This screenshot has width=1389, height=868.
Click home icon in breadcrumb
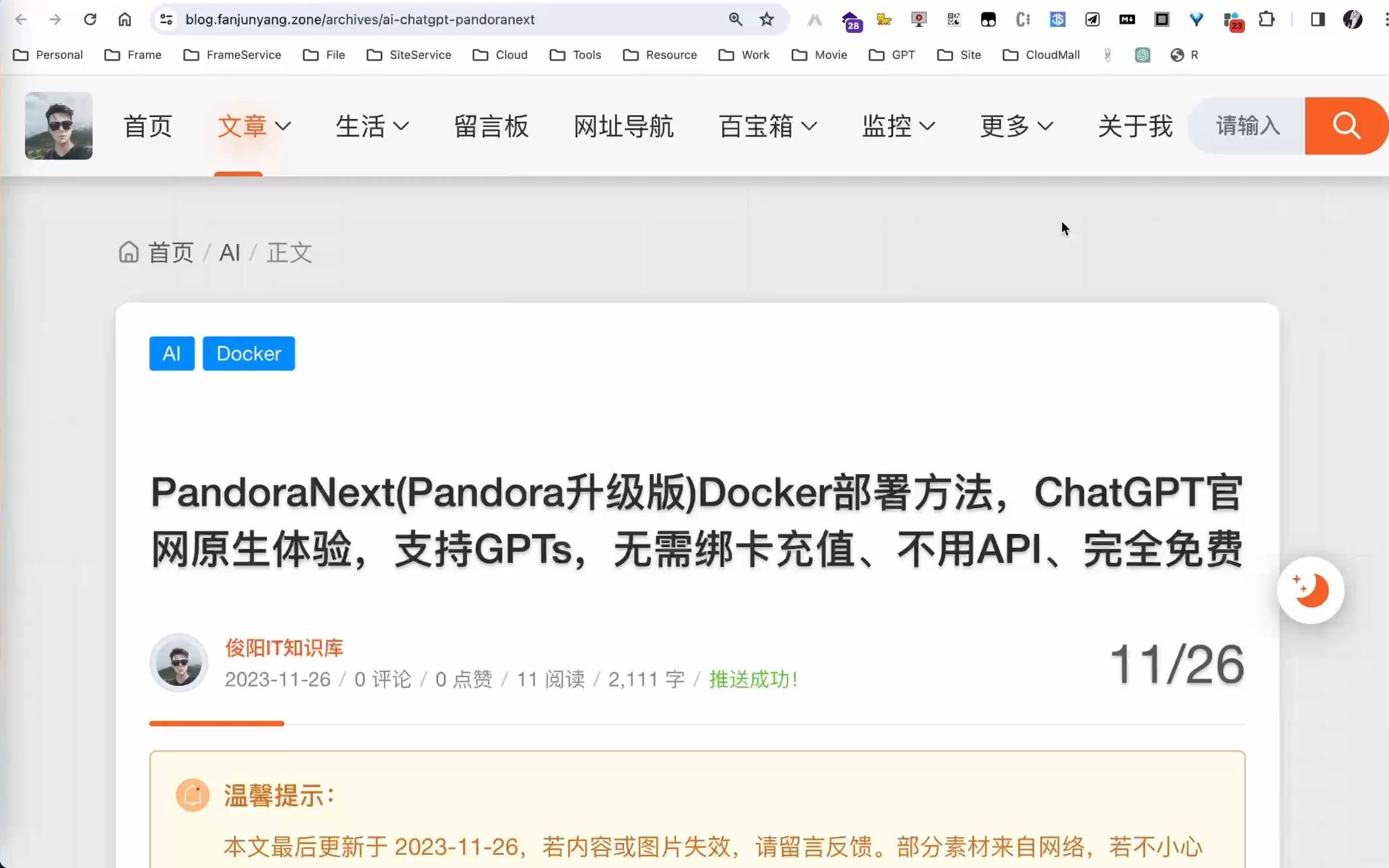(x=129, y=252)
